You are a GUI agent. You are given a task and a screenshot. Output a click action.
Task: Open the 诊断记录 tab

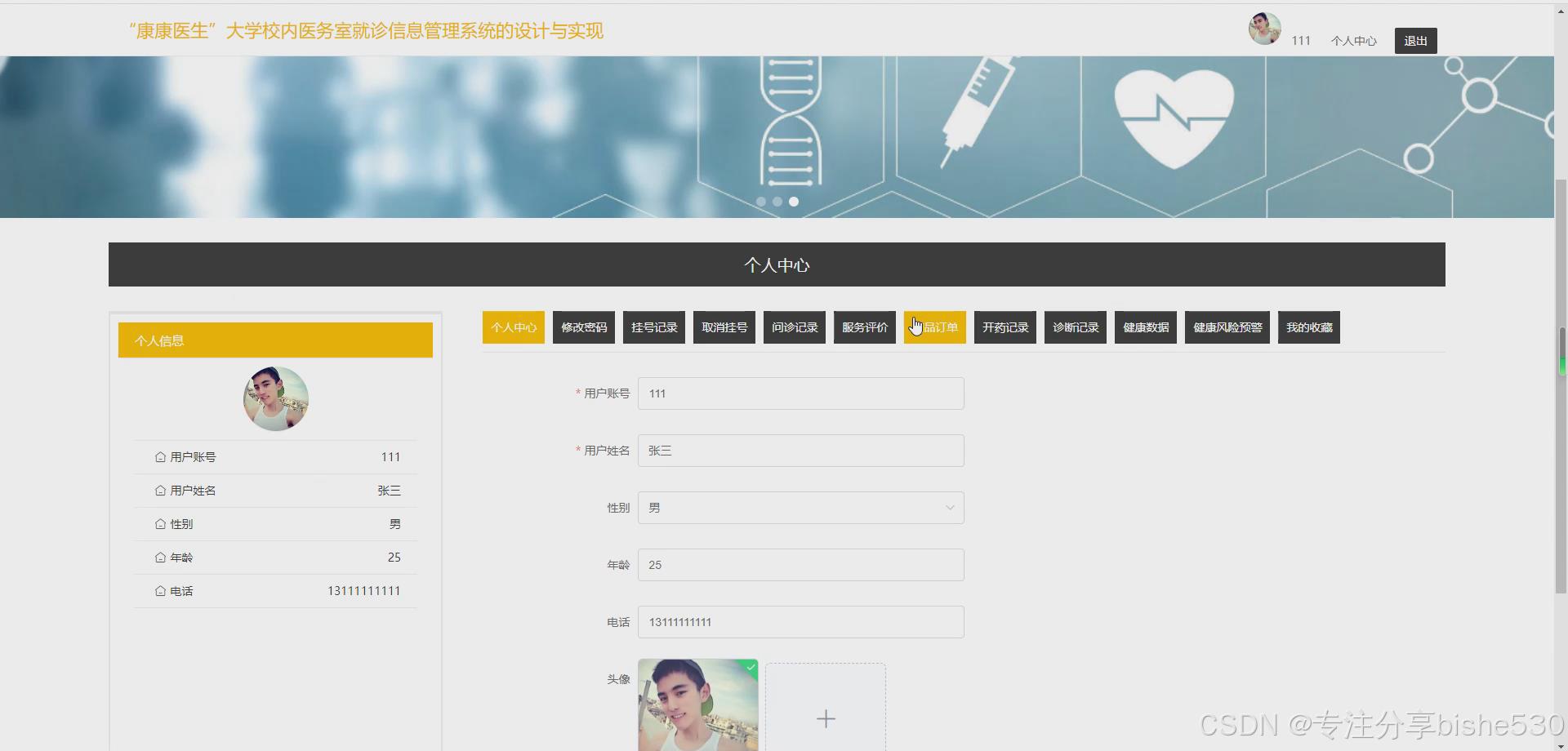(x=1076, y=327)
